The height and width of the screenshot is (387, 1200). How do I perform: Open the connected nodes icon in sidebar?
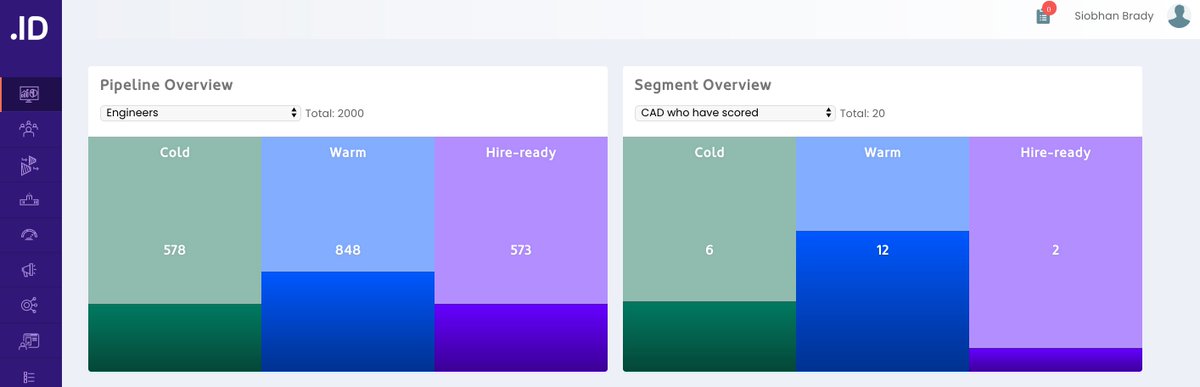pos(29,306)
